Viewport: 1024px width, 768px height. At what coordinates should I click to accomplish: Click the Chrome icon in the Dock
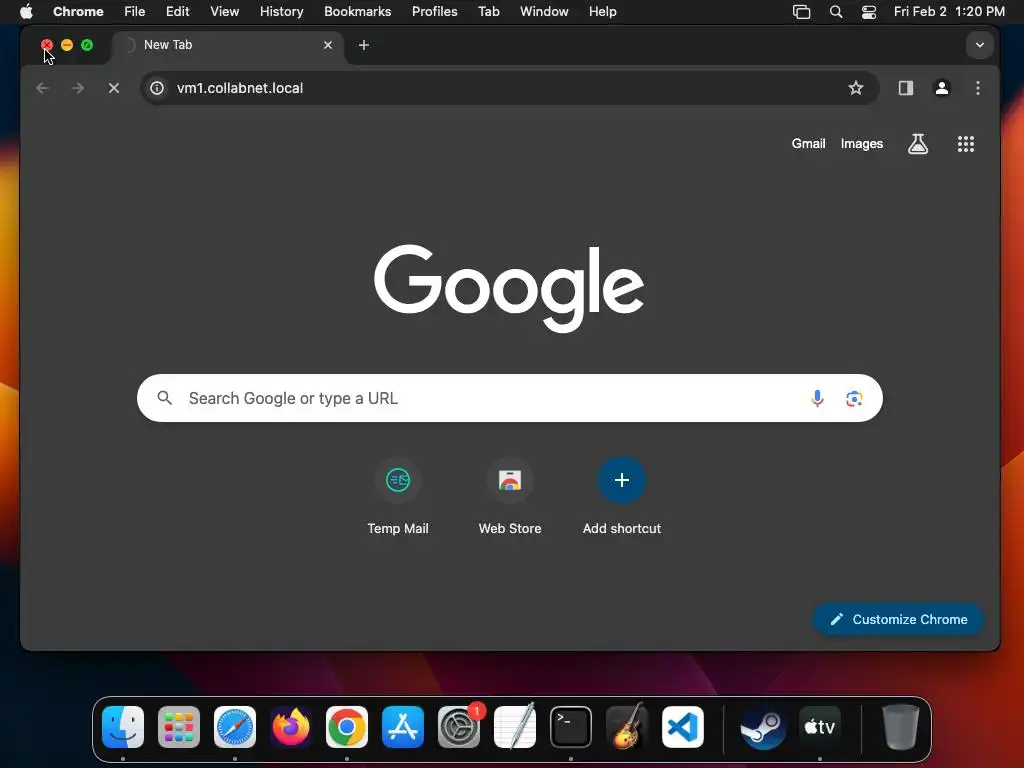(347, 727)
